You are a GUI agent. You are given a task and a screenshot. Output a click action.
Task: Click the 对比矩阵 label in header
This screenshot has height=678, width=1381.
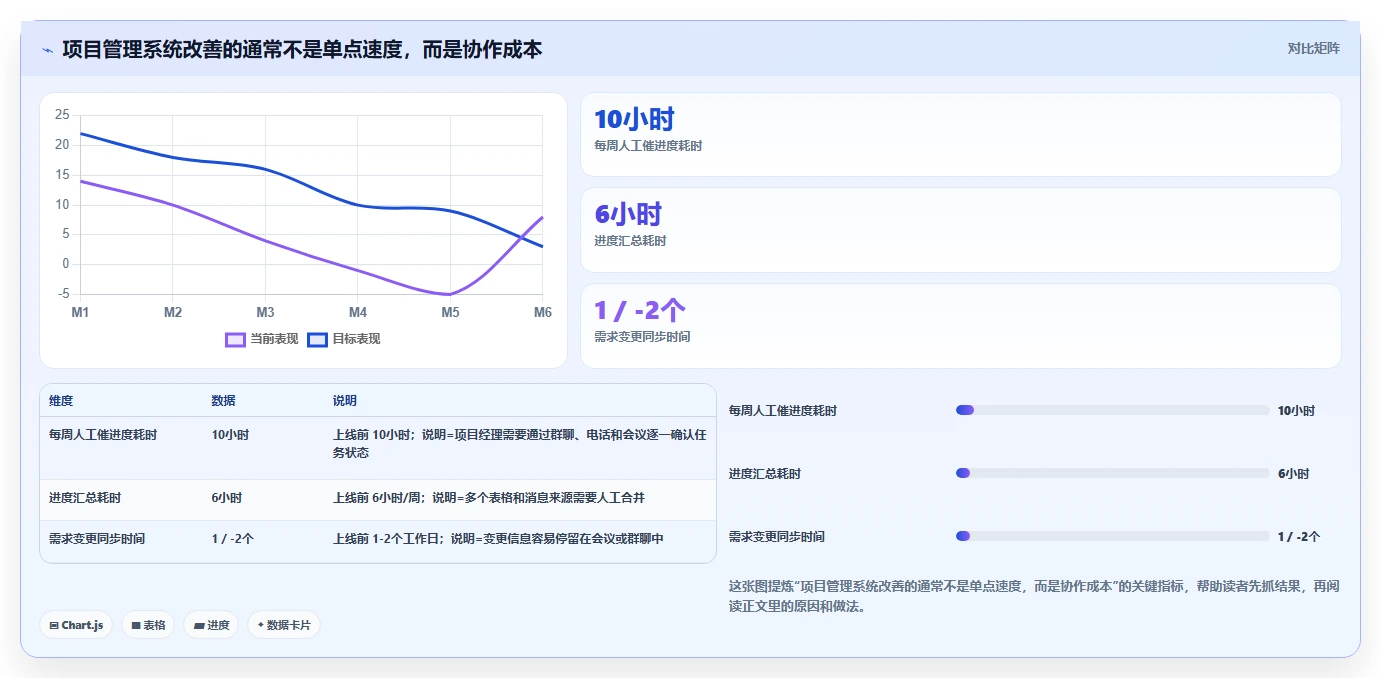tap(1313, 48)
